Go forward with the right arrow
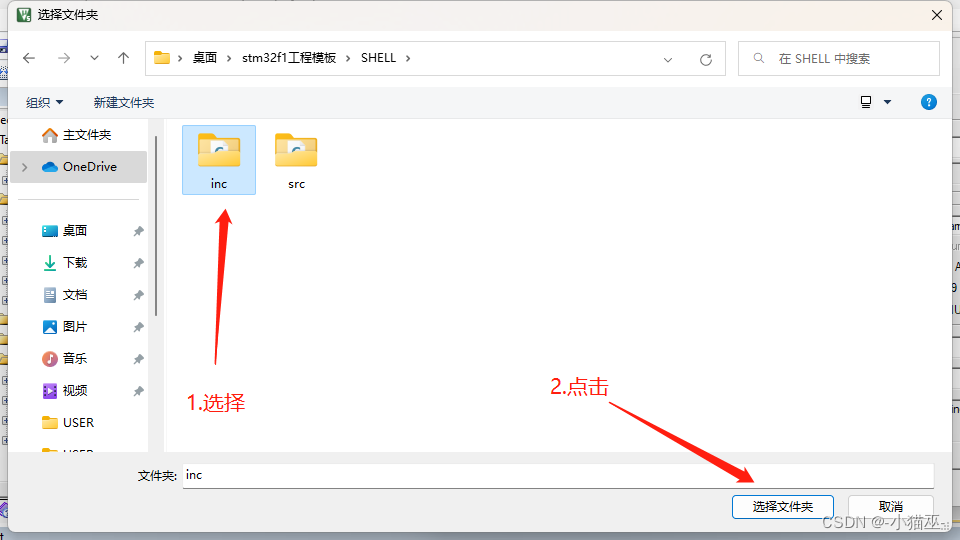 [64, 58]
